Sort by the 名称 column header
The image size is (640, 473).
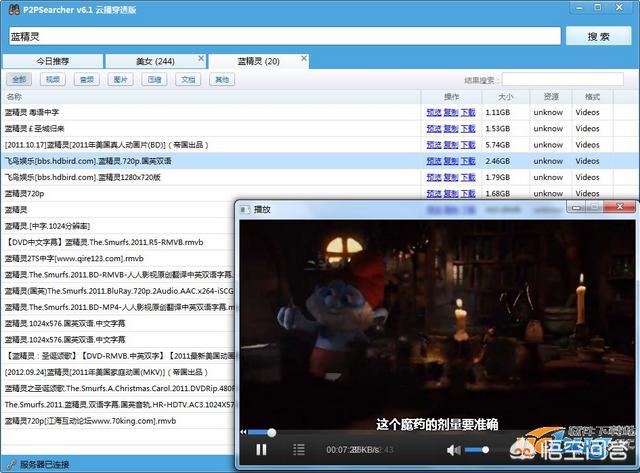[210, 97]
